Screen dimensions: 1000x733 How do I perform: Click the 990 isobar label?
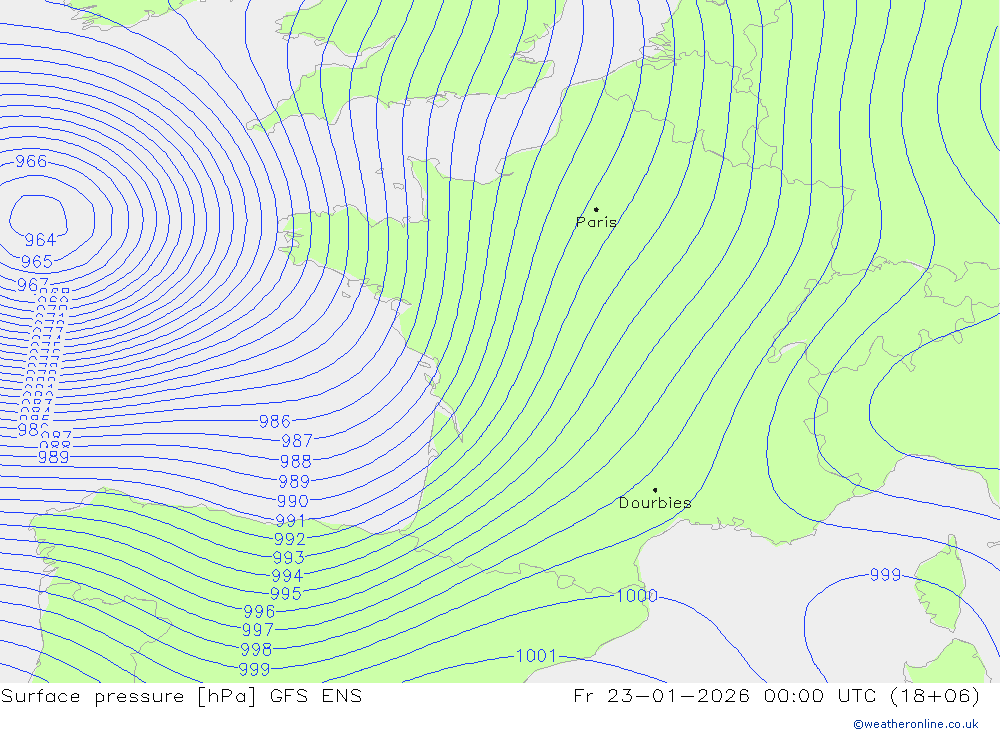tap(293, 501)
